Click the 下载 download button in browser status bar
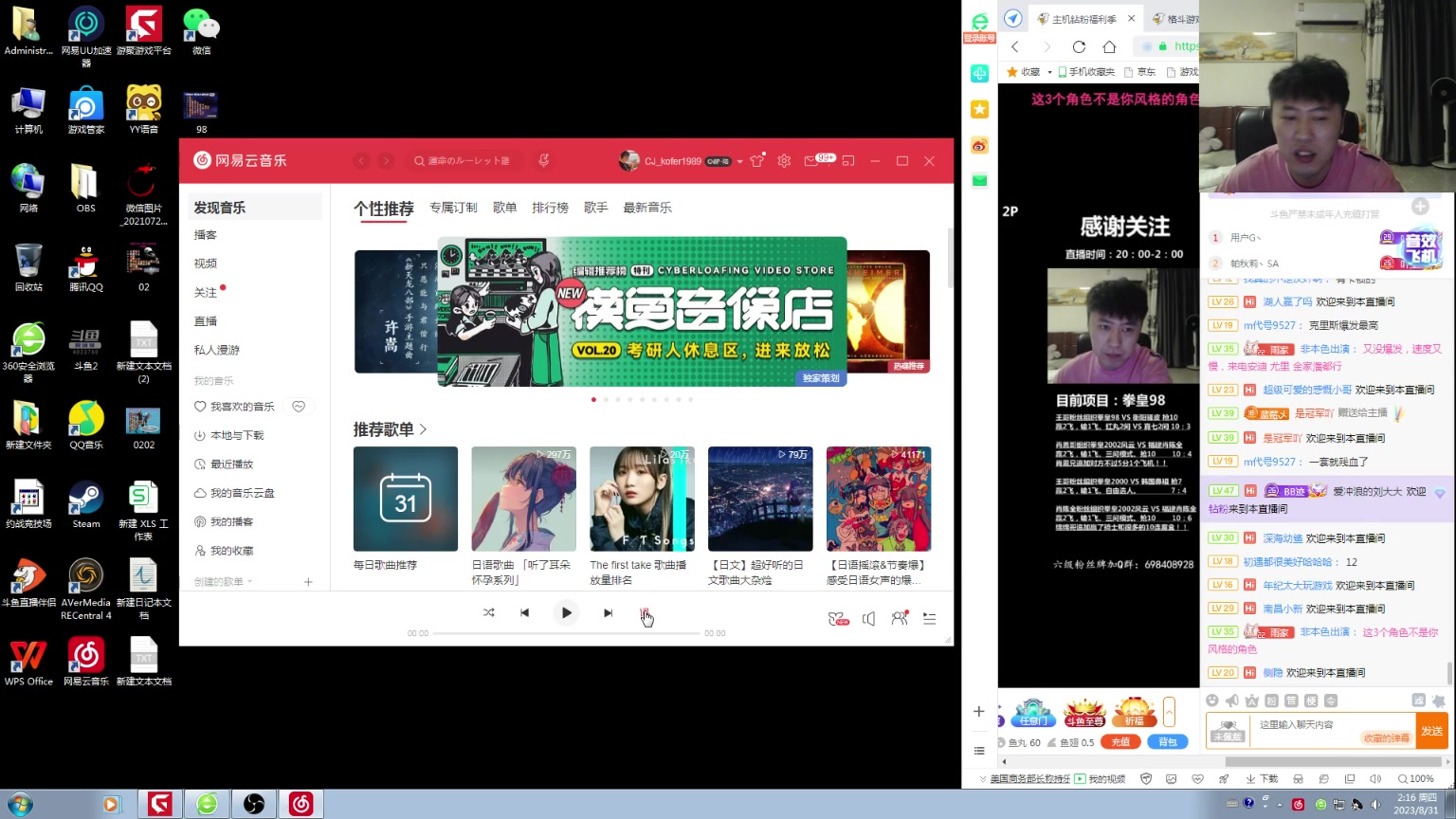Viewport: 1456px width, 819px height. 1262,779
